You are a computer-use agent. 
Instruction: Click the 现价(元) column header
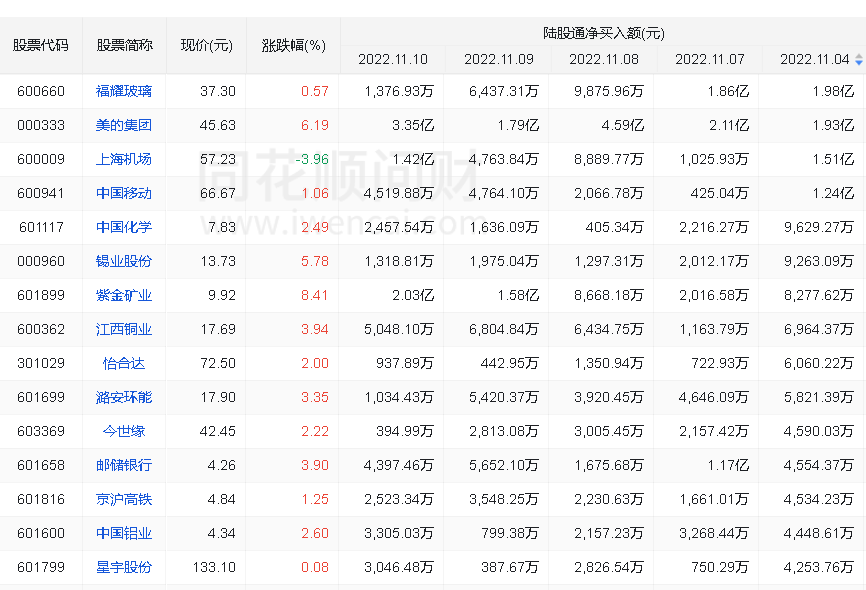tap(207, 45)
